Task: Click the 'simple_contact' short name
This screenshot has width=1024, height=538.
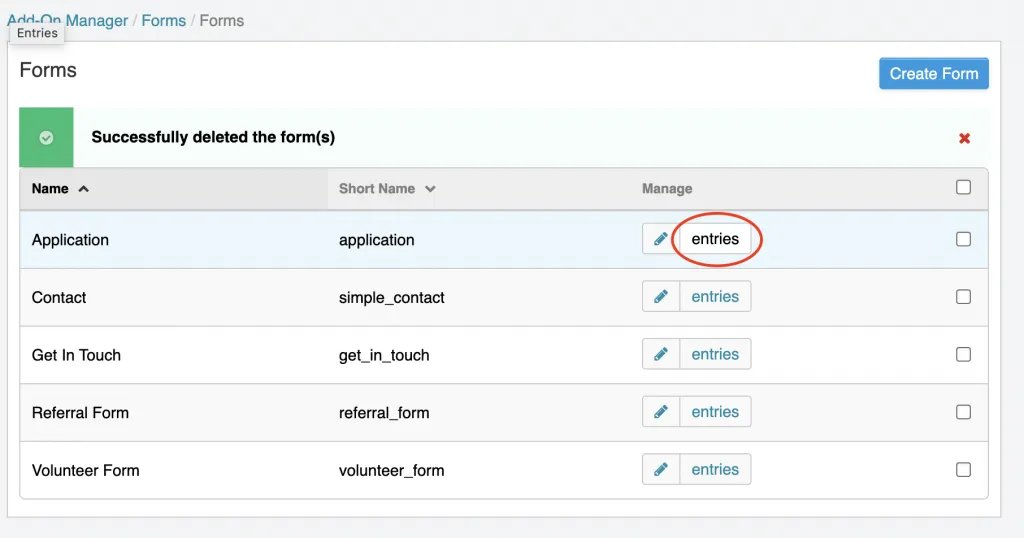Action: pos(392,298)
